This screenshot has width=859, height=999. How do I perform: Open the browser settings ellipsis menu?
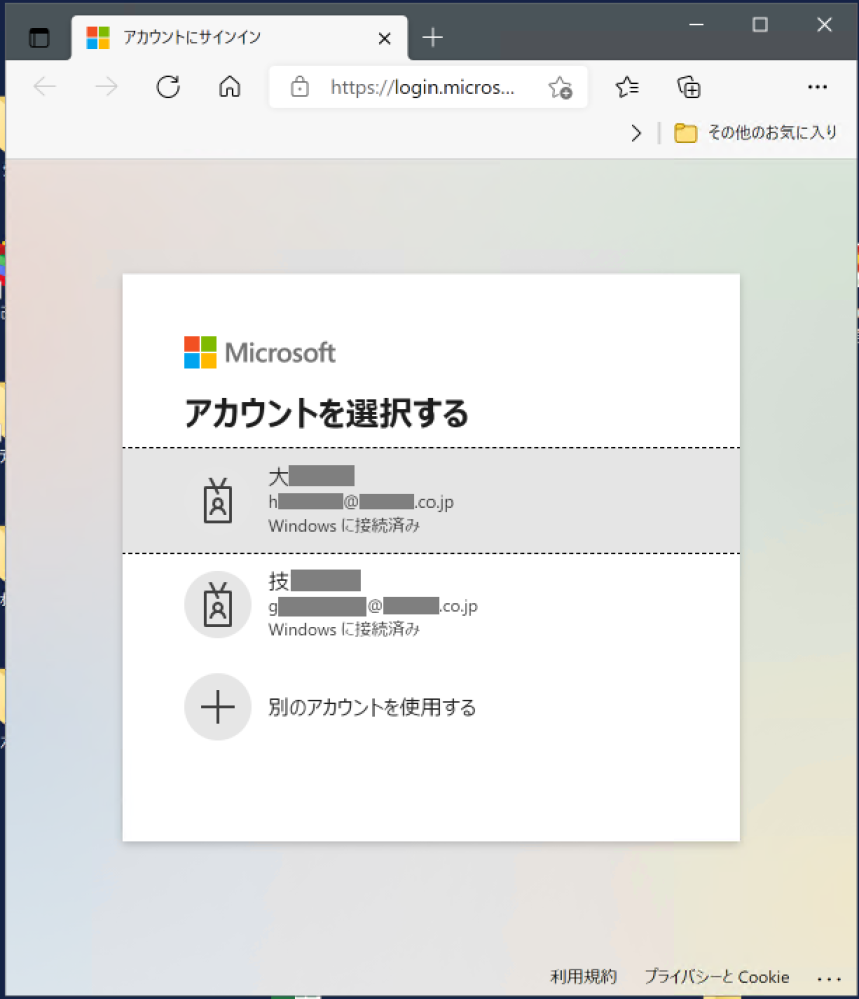tap(817, 87)
